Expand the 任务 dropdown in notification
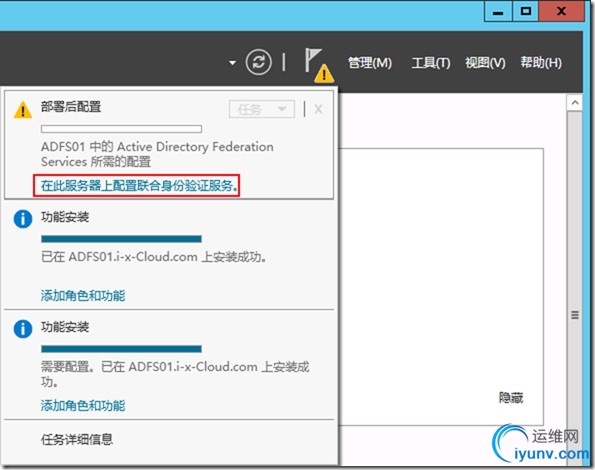Screen dimensions: 595x470 (x=262, y=109)
